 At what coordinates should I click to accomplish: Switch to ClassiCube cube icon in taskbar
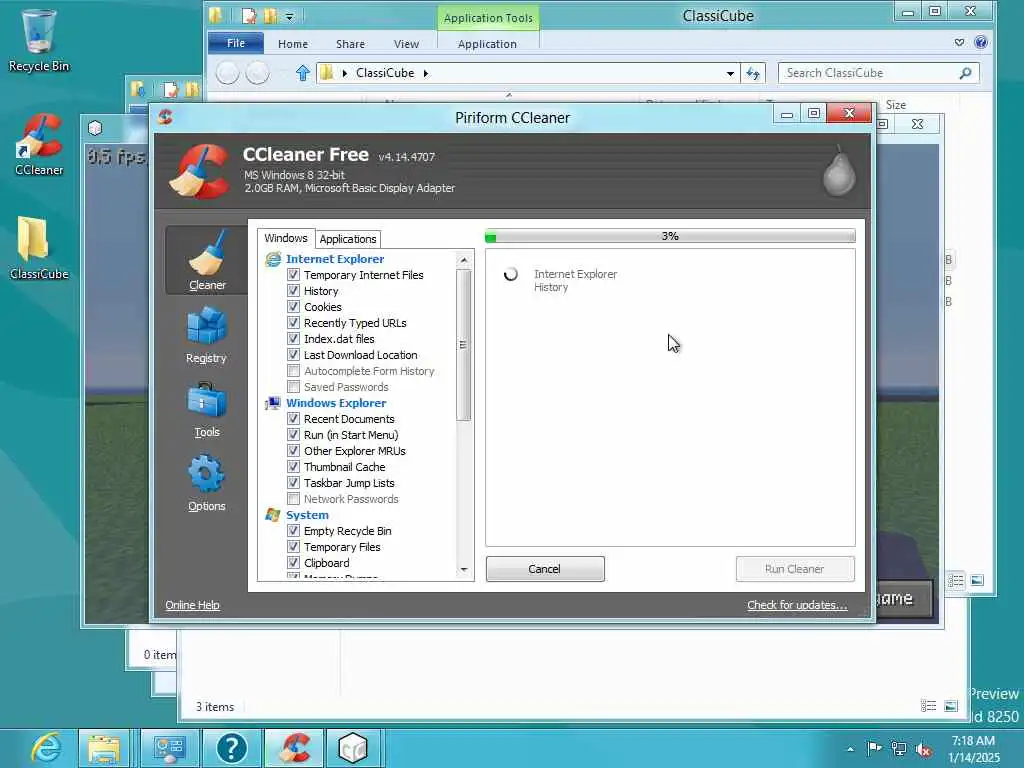pyautogui.click(x=353, y=748)
